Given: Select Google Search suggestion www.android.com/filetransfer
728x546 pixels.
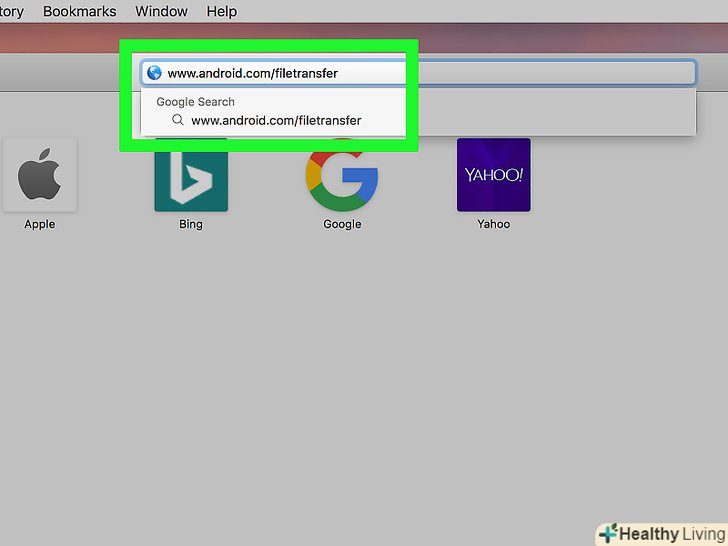Looking at the screenshot, I should 418,120.
